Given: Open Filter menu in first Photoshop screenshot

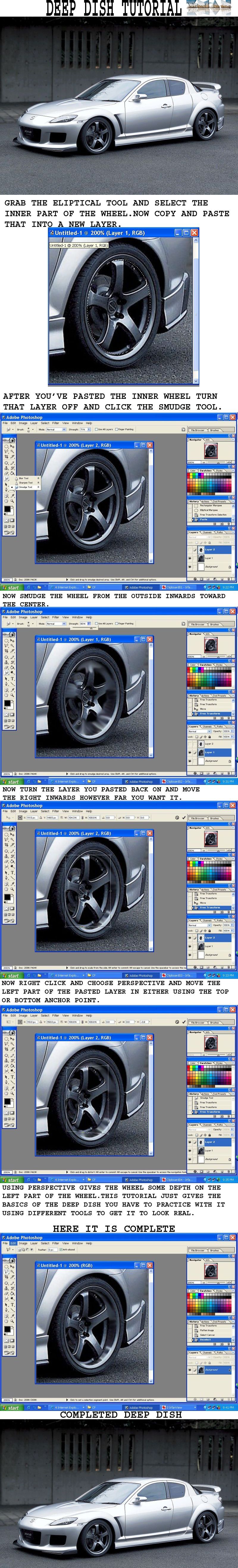Looking at the screenshot, I should pos(56,423).
